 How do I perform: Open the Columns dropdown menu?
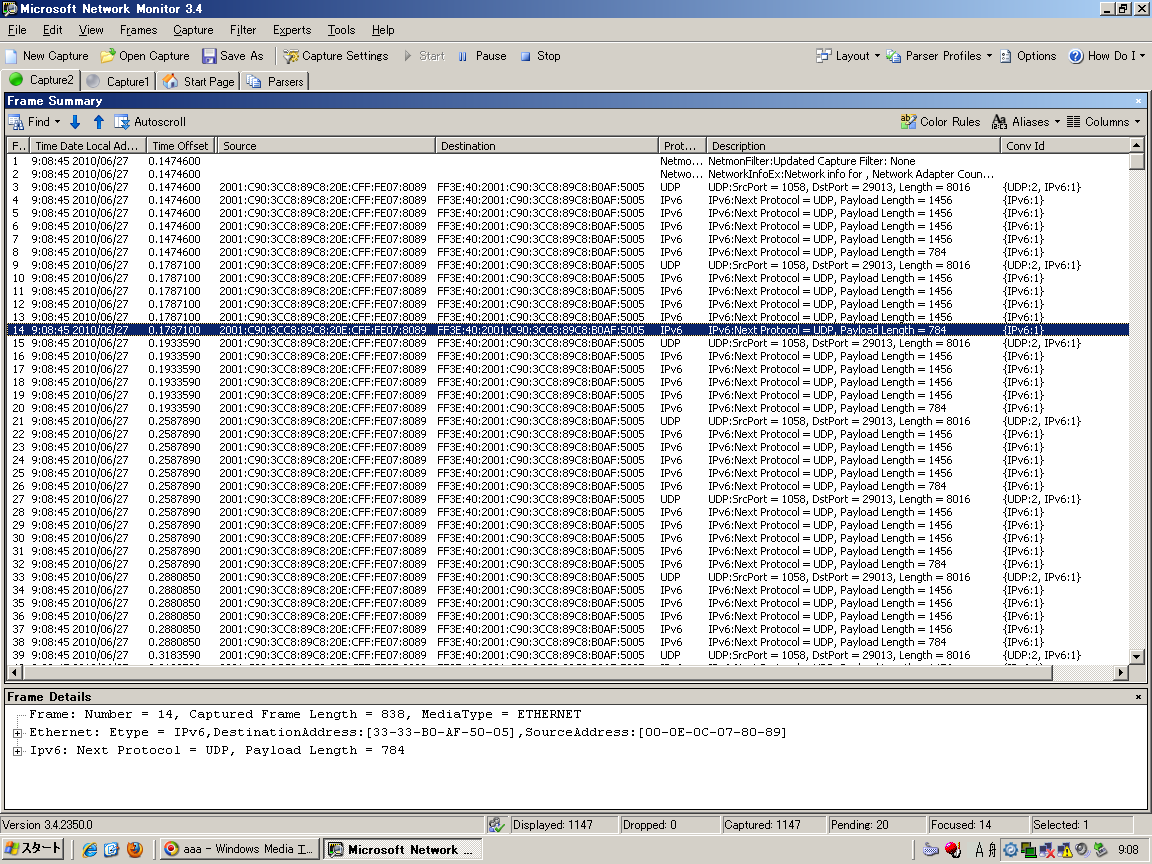(x=1104, y=122)
